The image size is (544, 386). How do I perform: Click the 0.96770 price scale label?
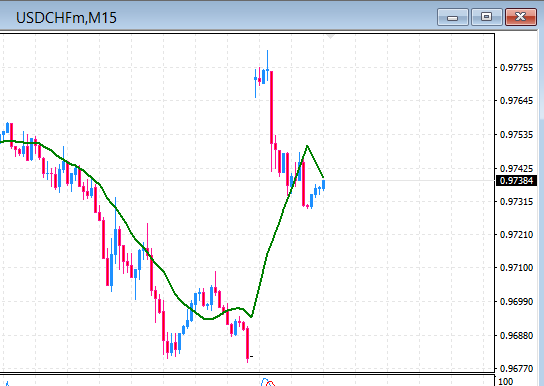pyautogui.click(x=516, y=369)
